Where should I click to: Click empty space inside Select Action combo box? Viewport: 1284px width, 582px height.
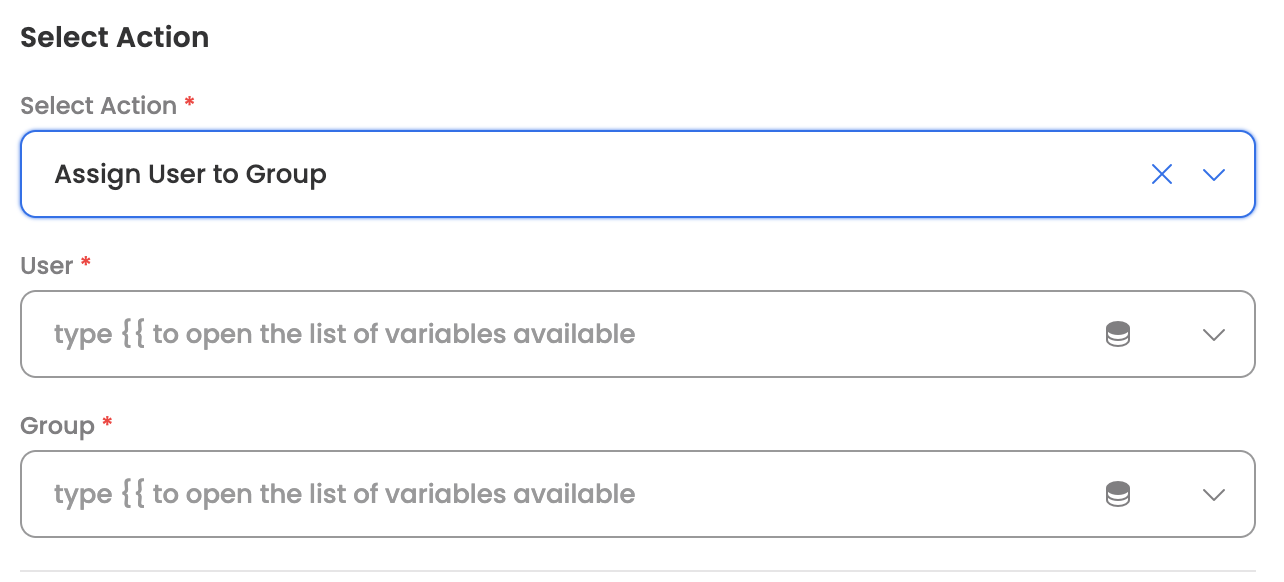click(700, 175)
